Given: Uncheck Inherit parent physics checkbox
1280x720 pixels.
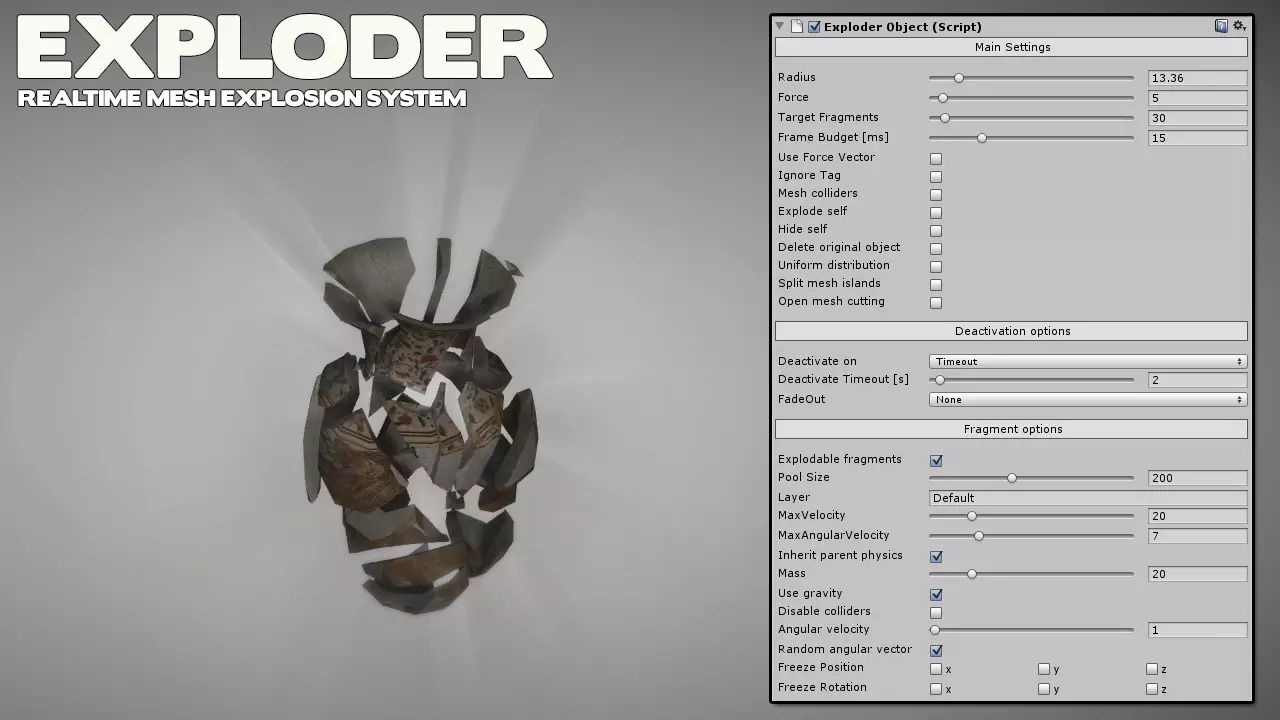Looking at the screenshot, I should [x=936, y=556].
